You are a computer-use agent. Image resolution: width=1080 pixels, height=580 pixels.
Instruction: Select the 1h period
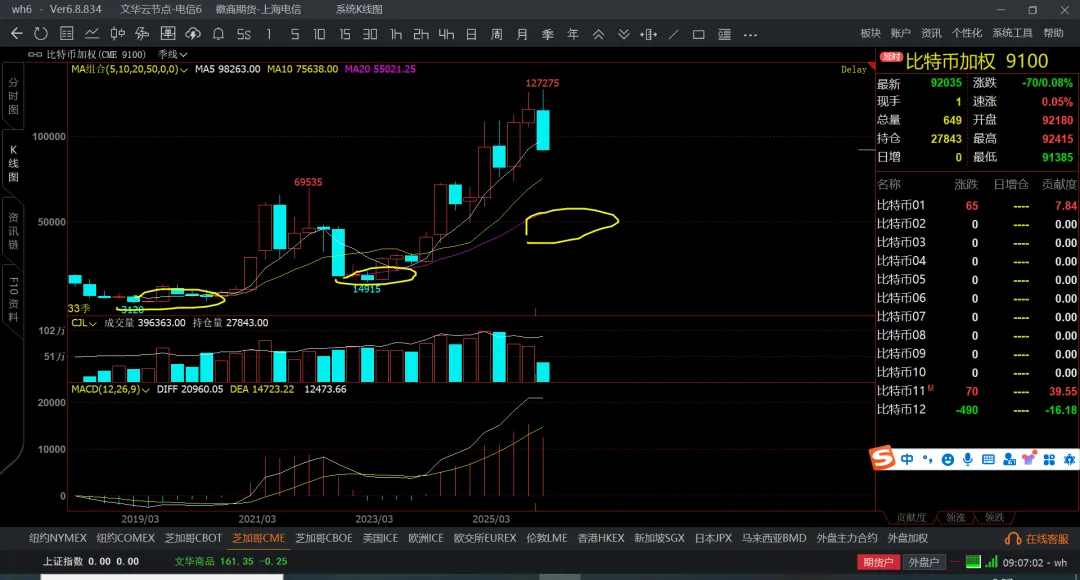(395, 34)
